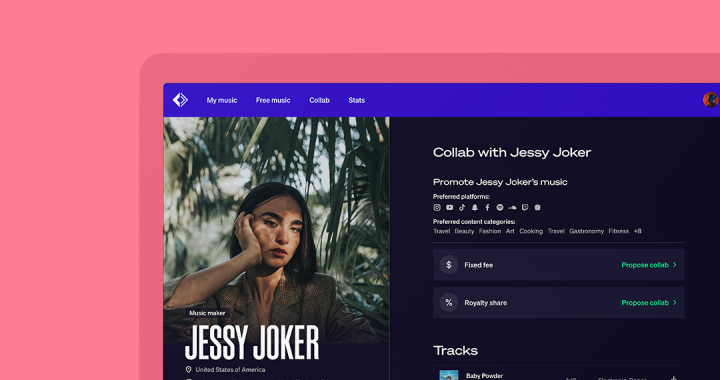Expand the +8 more content categories
The width and height of the screenshot is (720, 380).
click(637, 231)
